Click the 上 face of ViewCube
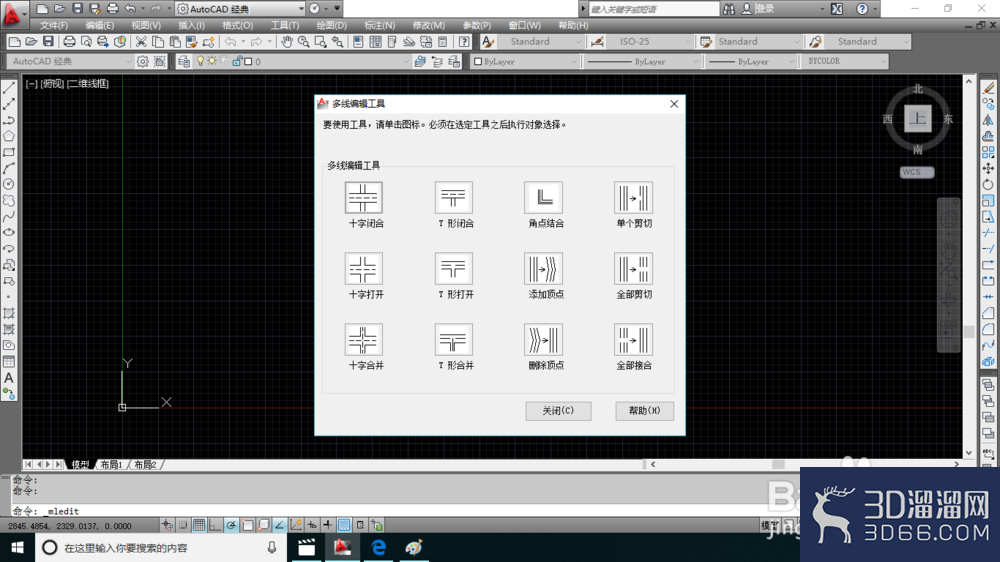Screen dimensions: 1000x562 pyautogui.click(x=918, y=119)
